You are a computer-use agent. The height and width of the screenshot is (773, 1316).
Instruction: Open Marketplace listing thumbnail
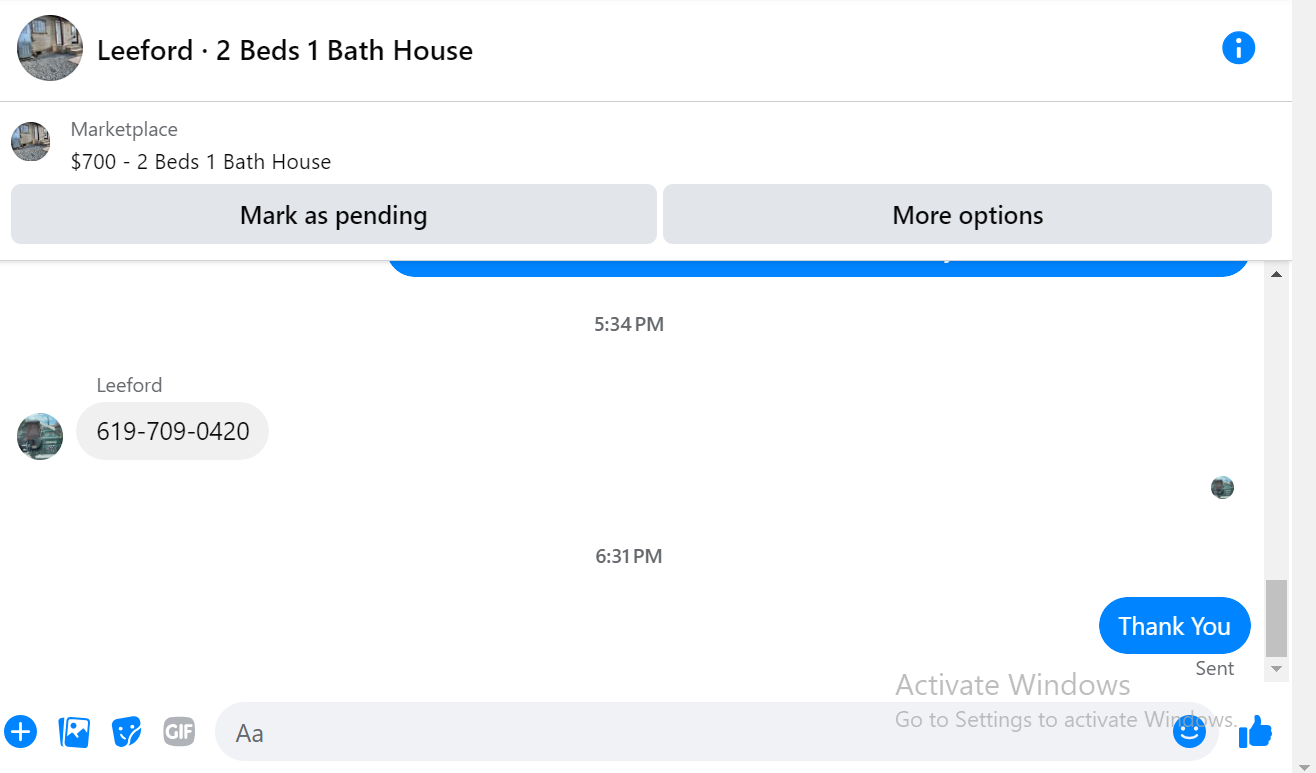(x=31, y=142)
